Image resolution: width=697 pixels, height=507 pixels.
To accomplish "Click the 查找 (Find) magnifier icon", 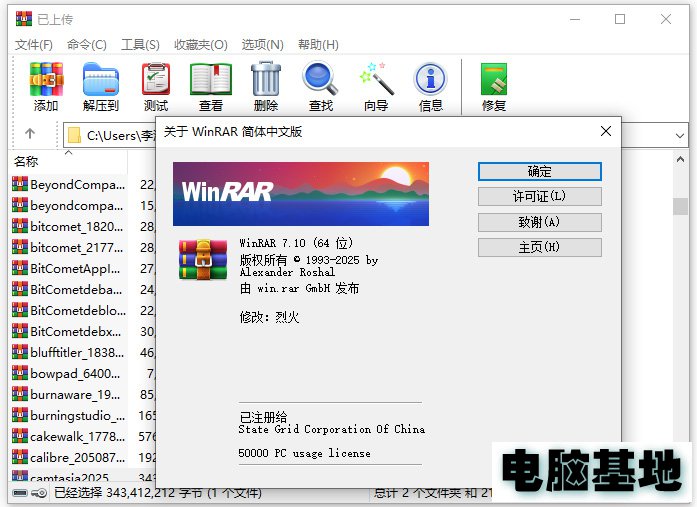I will tap(320, 80).
